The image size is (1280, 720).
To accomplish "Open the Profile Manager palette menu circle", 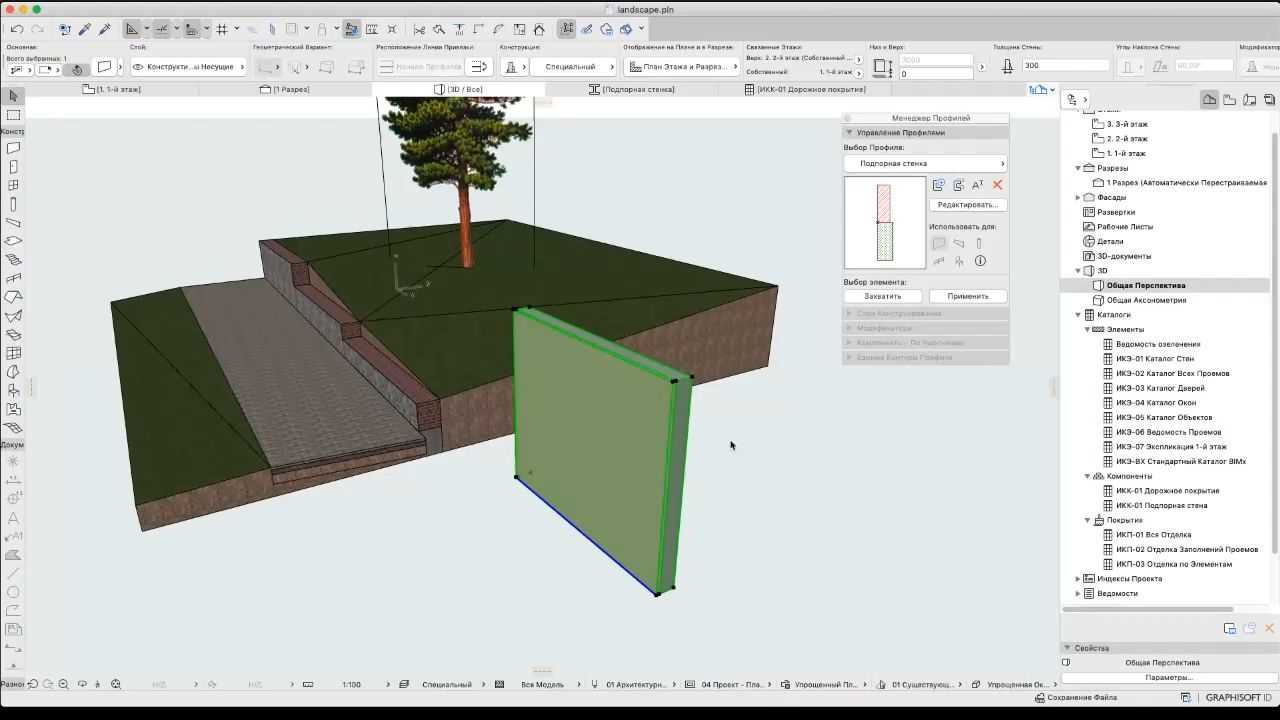I will pos(848,118).
